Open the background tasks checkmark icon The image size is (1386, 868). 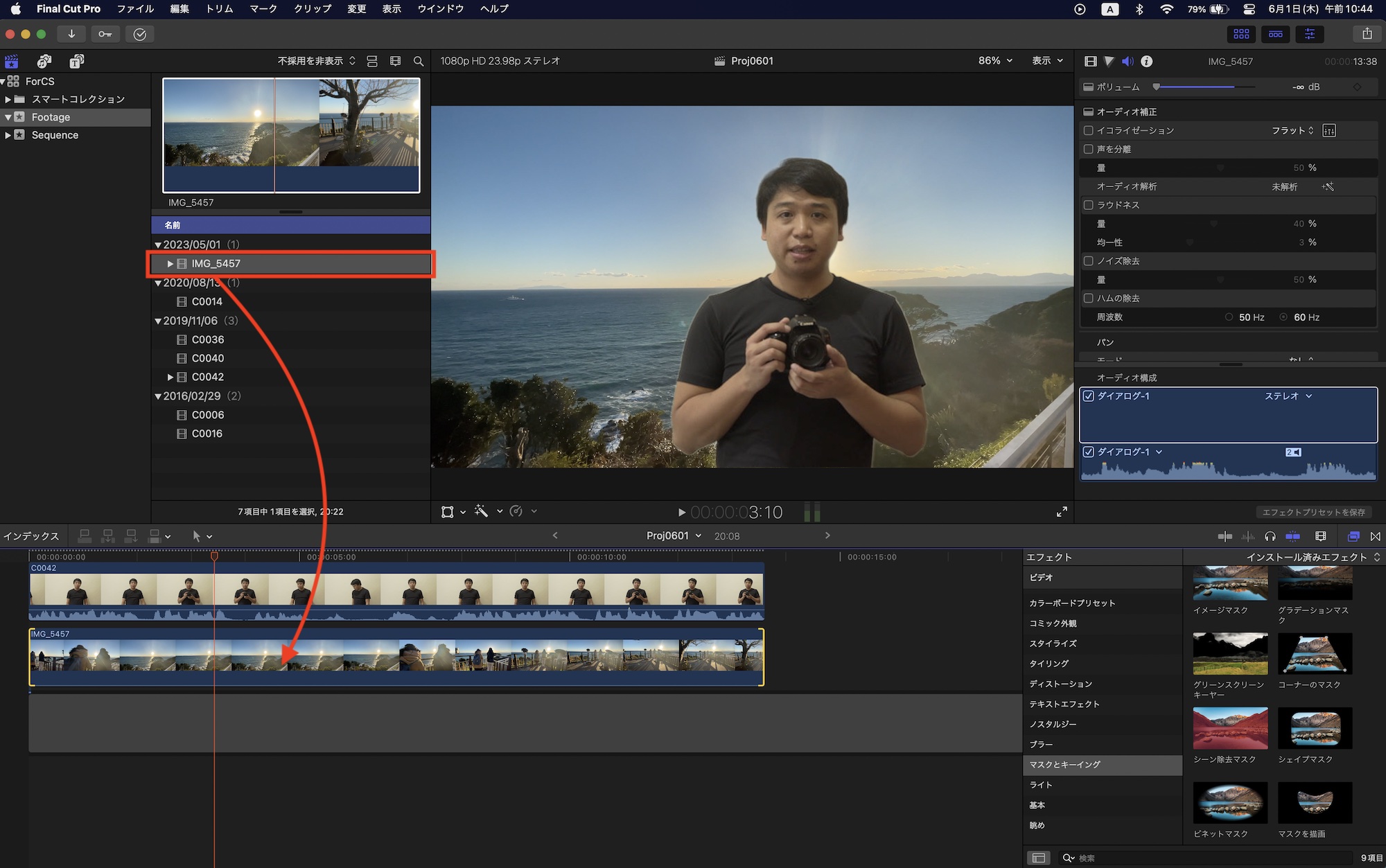140,34
